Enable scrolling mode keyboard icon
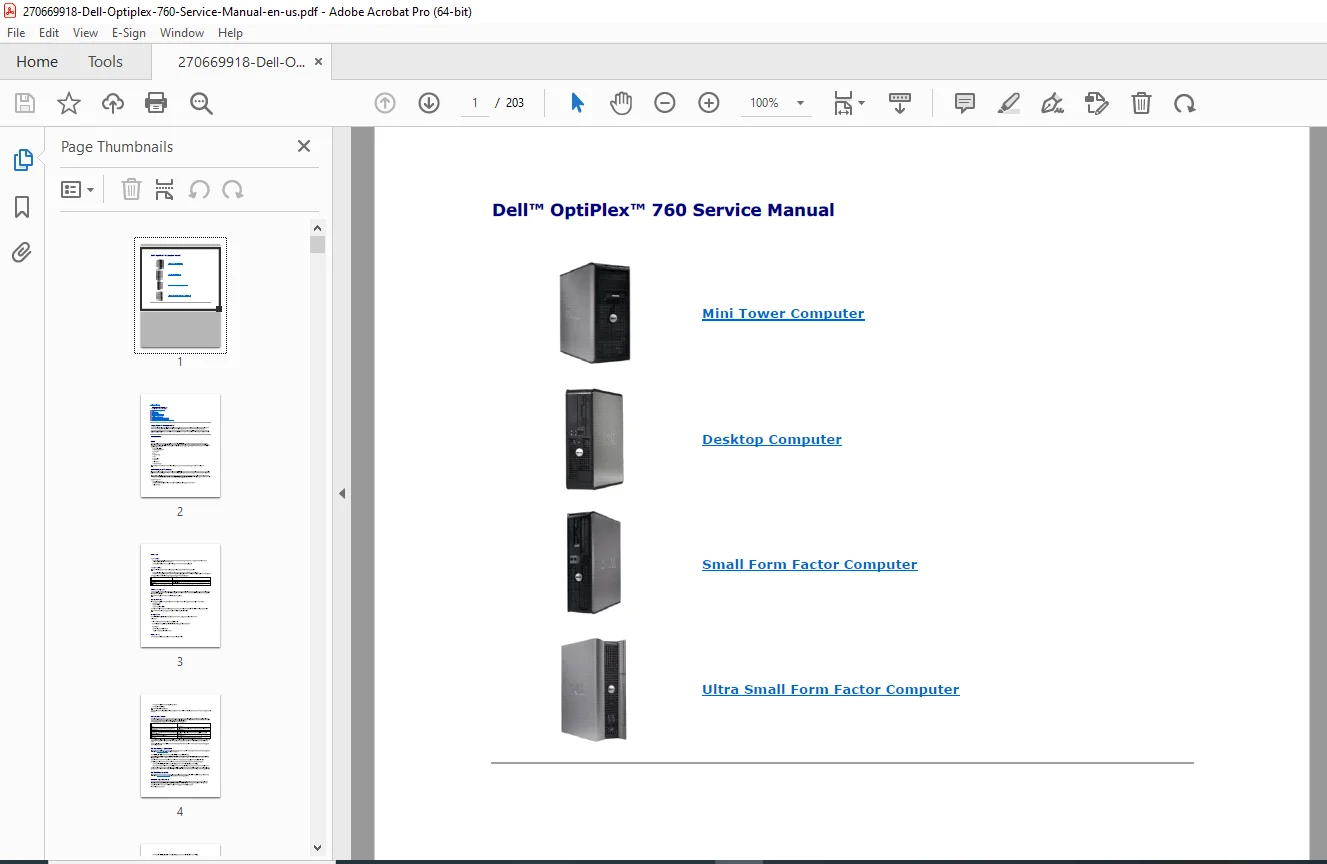1327x864 pixels. coord(900,103)
